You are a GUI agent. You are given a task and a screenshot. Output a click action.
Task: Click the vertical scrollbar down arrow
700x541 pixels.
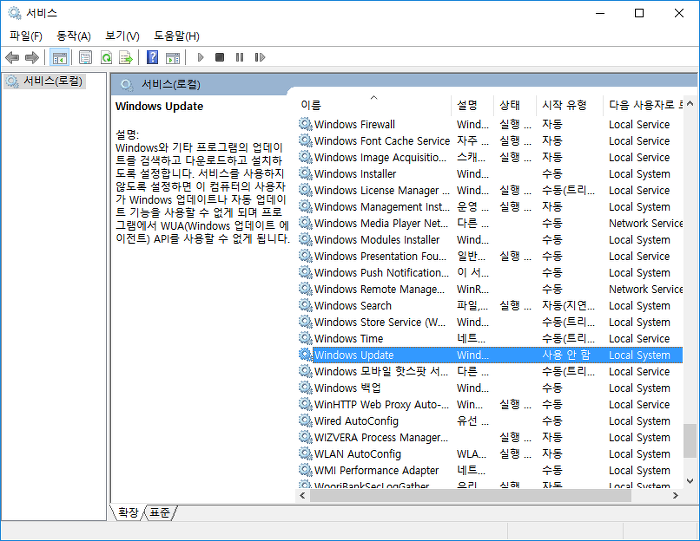[690, 481]
